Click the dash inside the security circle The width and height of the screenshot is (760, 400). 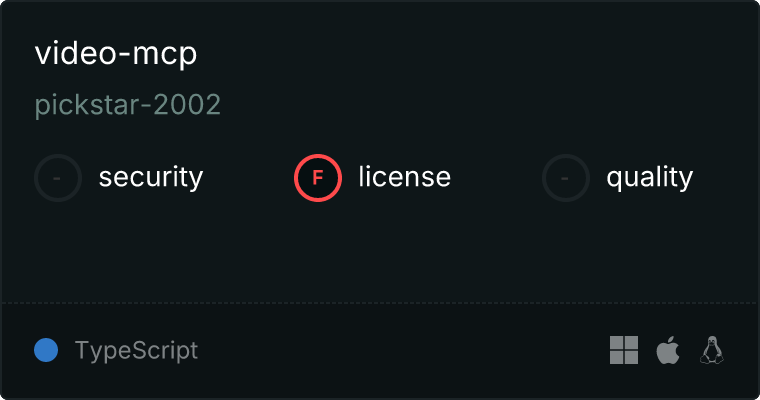pos(57,178)
